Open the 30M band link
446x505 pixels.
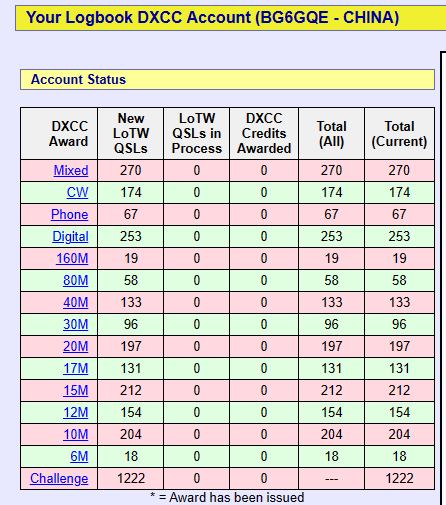click(x=76, y=324)
